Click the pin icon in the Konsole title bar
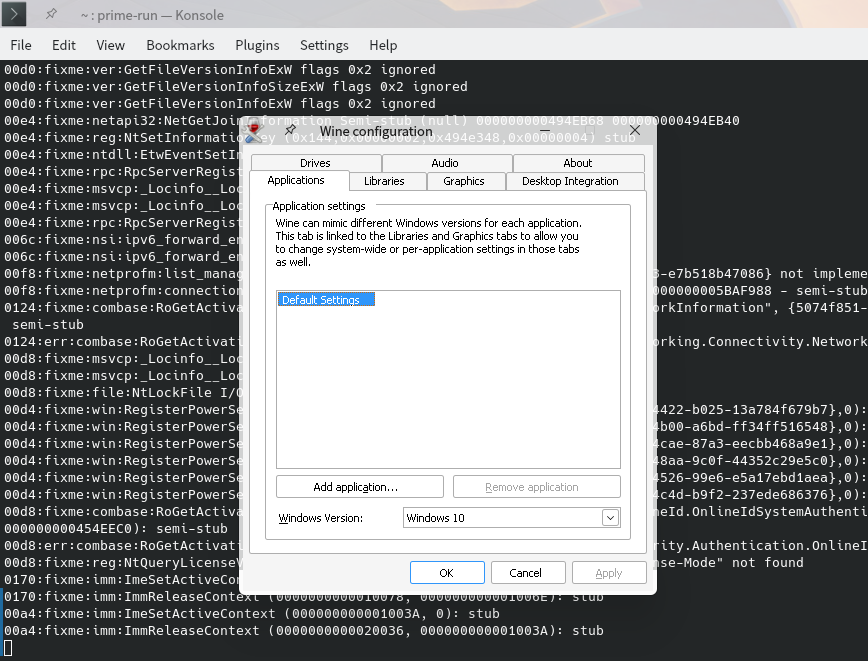868x661 pixels. pos(51,14)
